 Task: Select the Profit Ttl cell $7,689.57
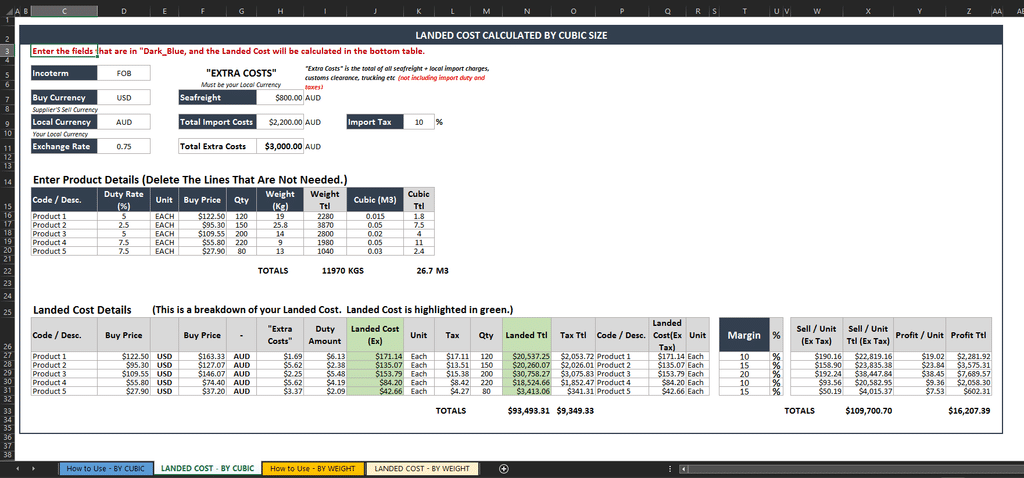click(968, 374)
